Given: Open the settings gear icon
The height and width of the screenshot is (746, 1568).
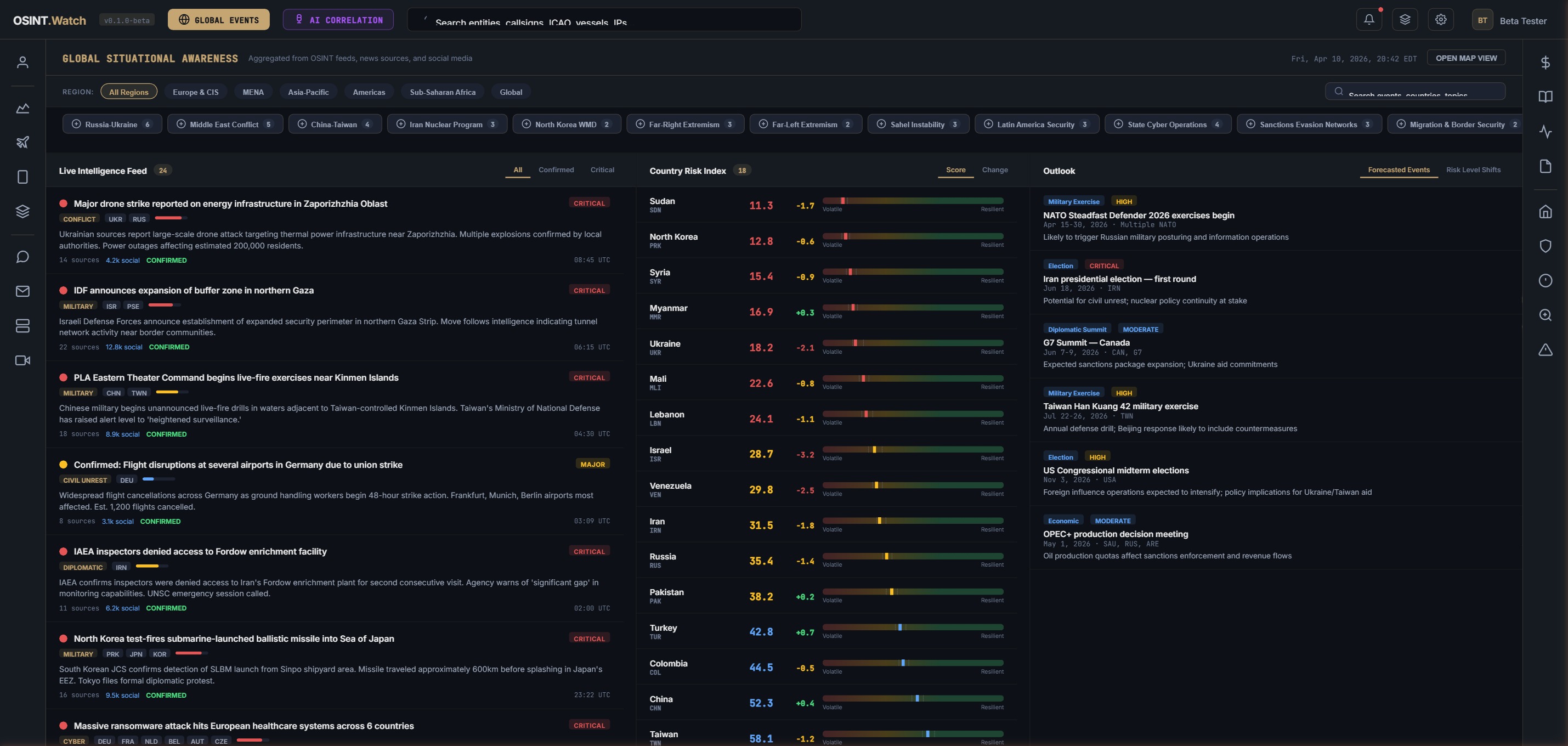Looking at the screenshot, I should pos(1440,19).
